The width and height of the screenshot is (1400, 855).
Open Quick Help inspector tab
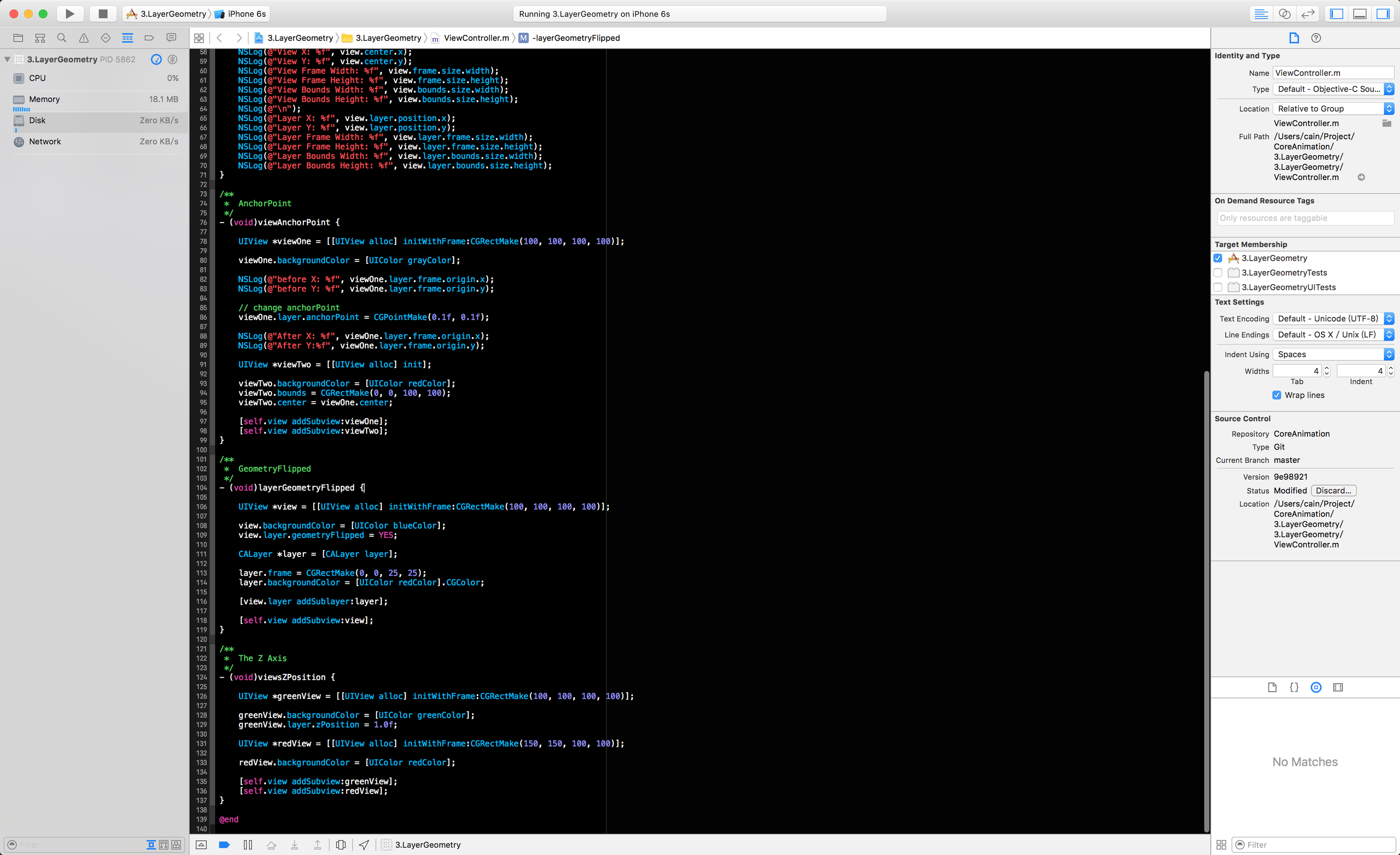(1316, 38)
